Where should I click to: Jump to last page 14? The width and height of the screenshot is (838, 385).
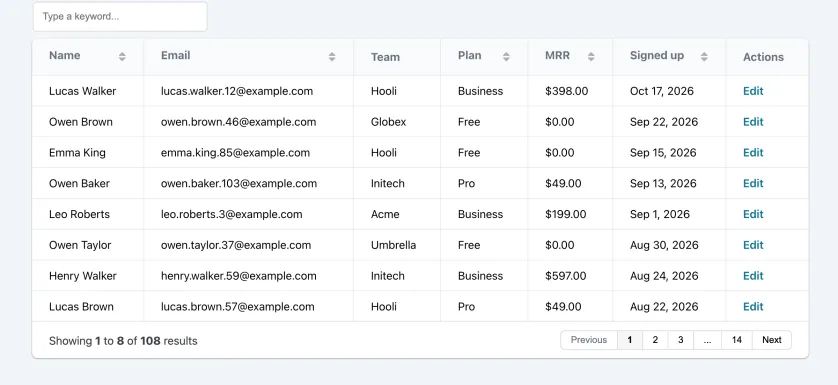coord(737,340)
